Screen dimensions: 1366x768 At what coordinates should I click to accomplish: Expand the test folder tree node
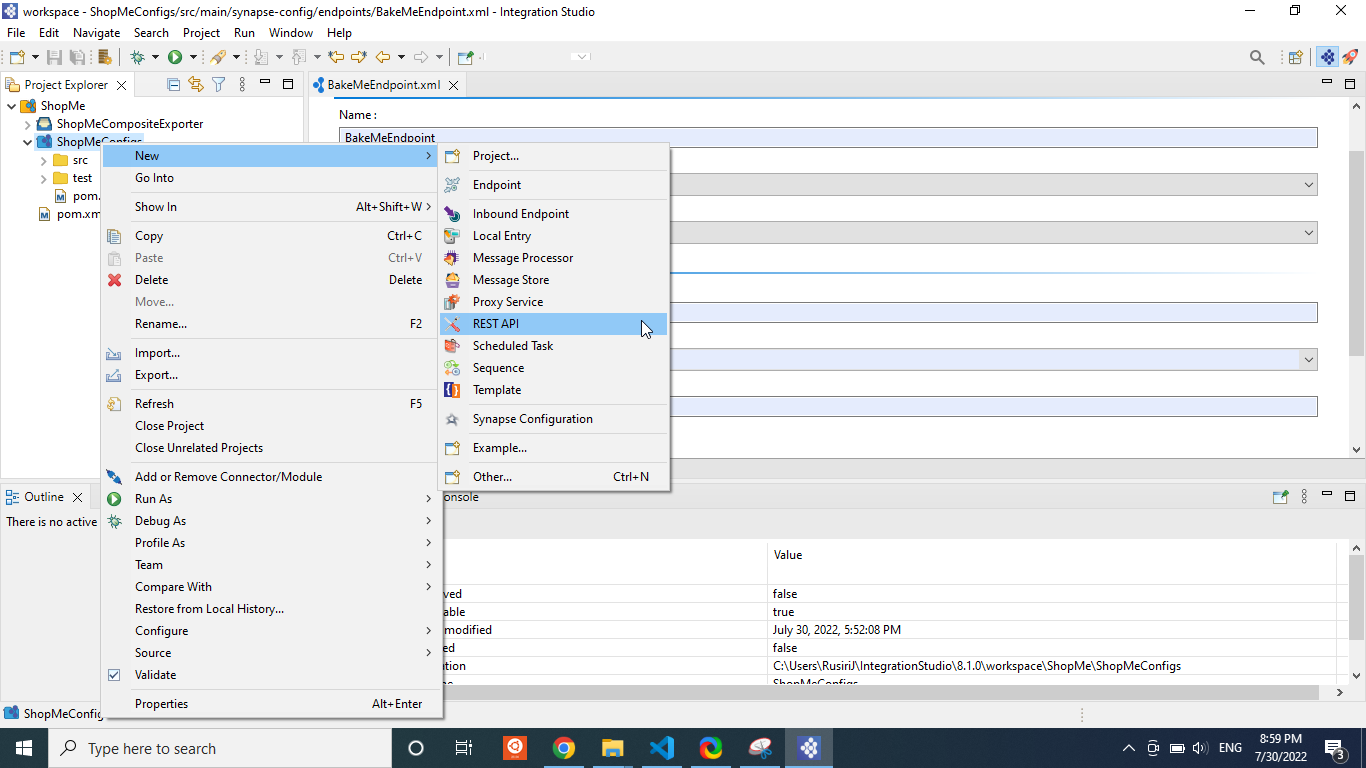pos(44,178)
